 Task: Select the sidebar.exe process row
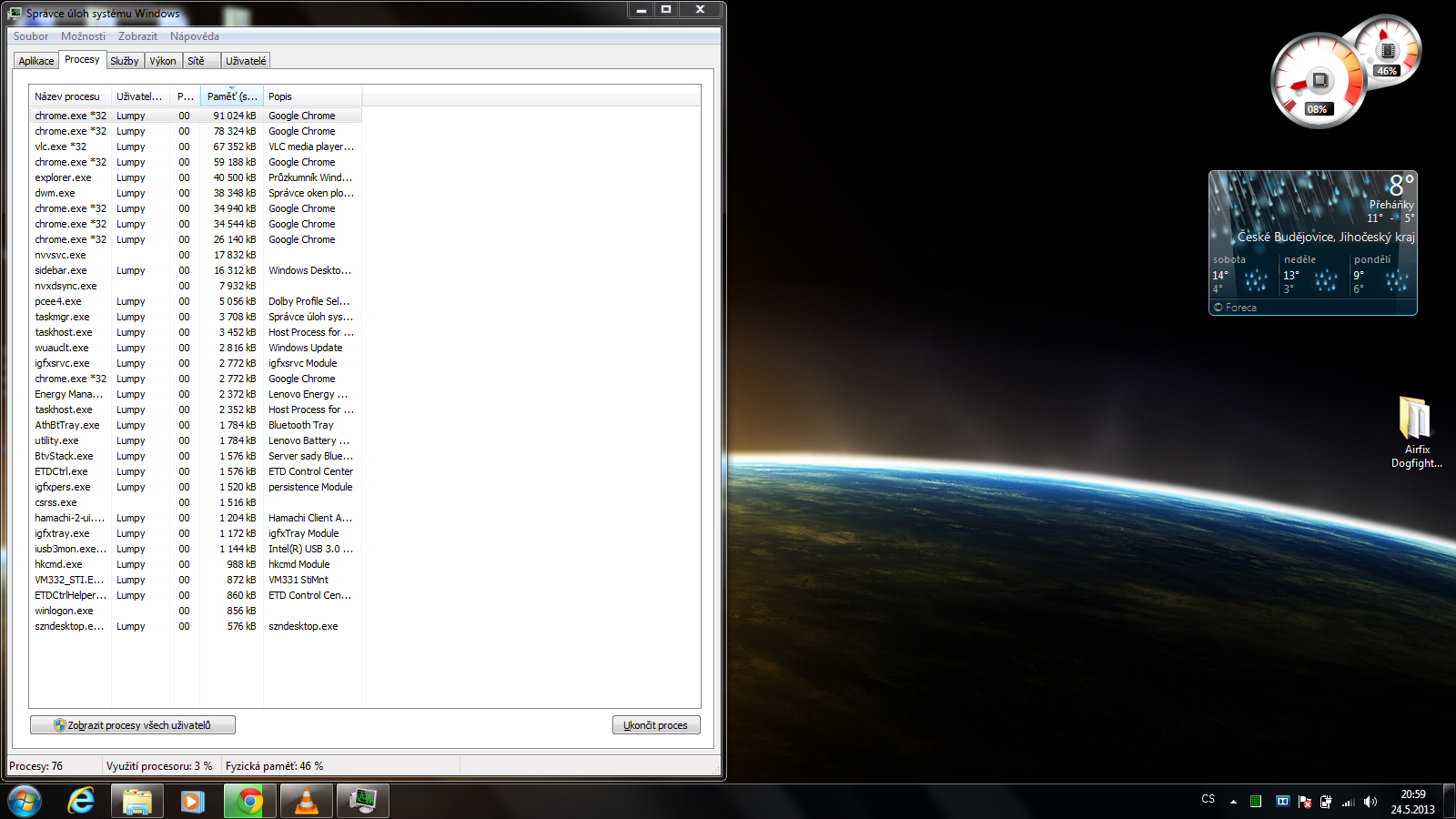[196, 270]
